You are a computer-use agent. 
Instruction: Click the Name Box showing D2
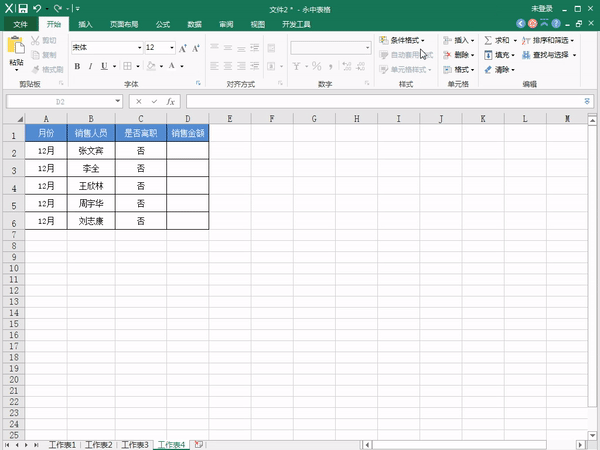(x=60, y=101)
